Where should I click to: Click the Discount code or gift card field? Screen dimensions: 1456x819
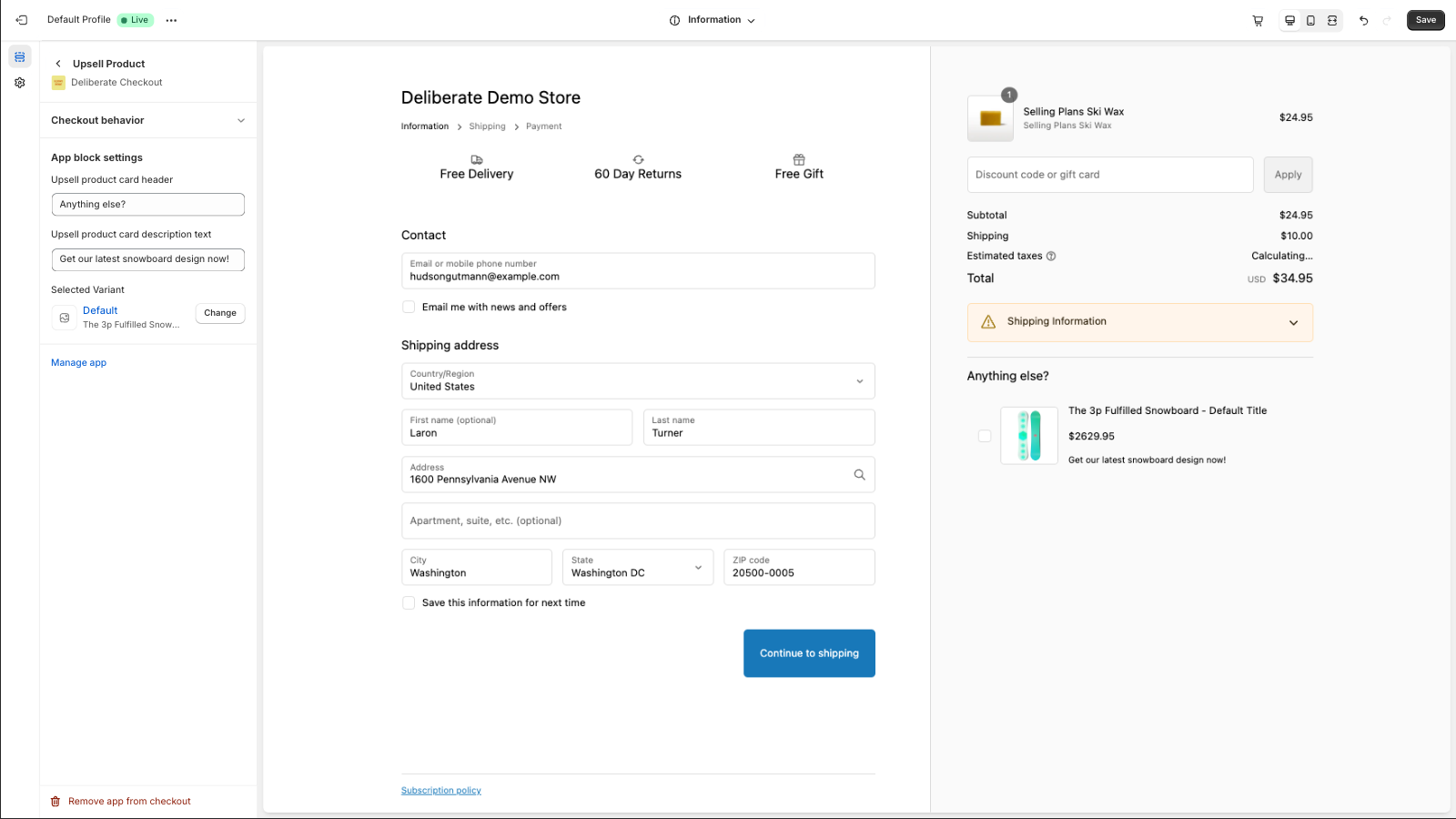[1110, 175]
